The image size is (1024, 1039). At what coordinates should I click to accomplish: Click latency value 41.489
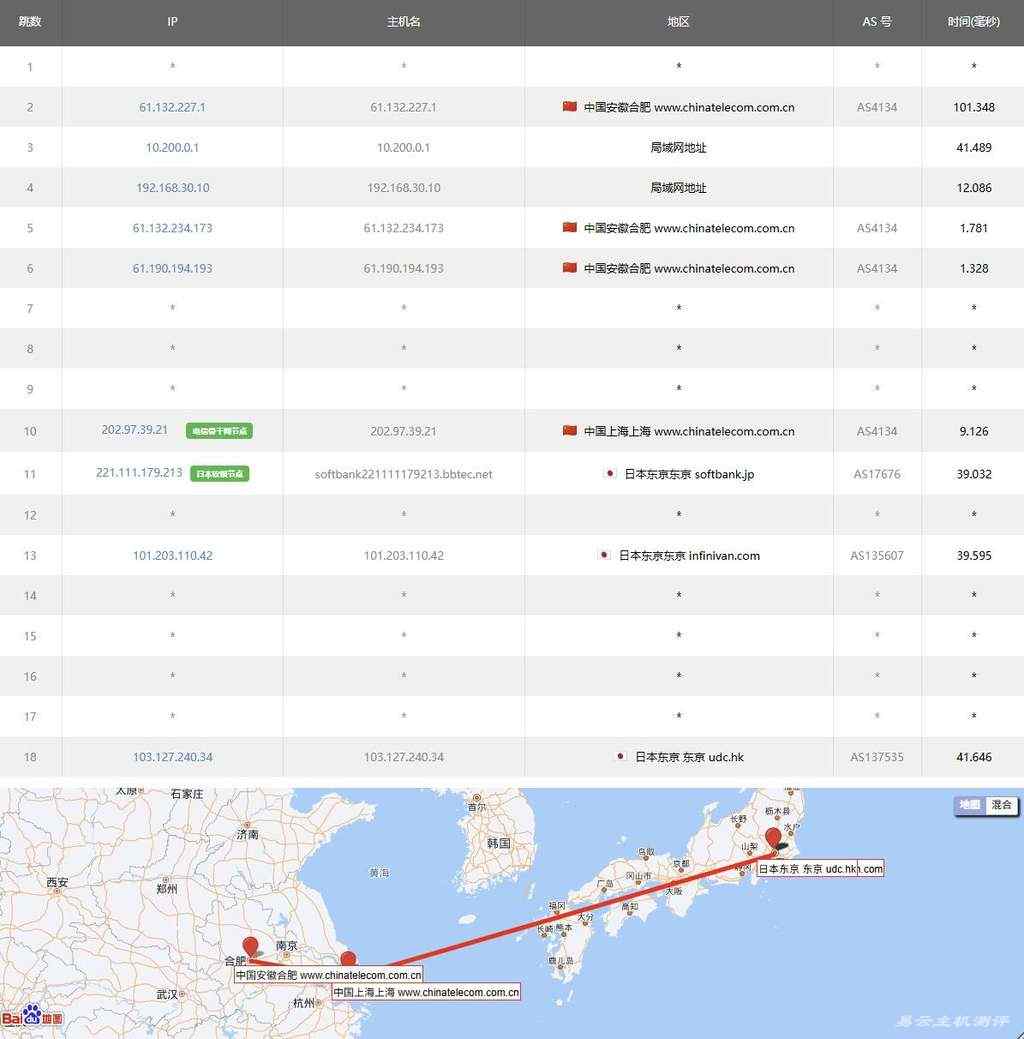coord(974,147)
